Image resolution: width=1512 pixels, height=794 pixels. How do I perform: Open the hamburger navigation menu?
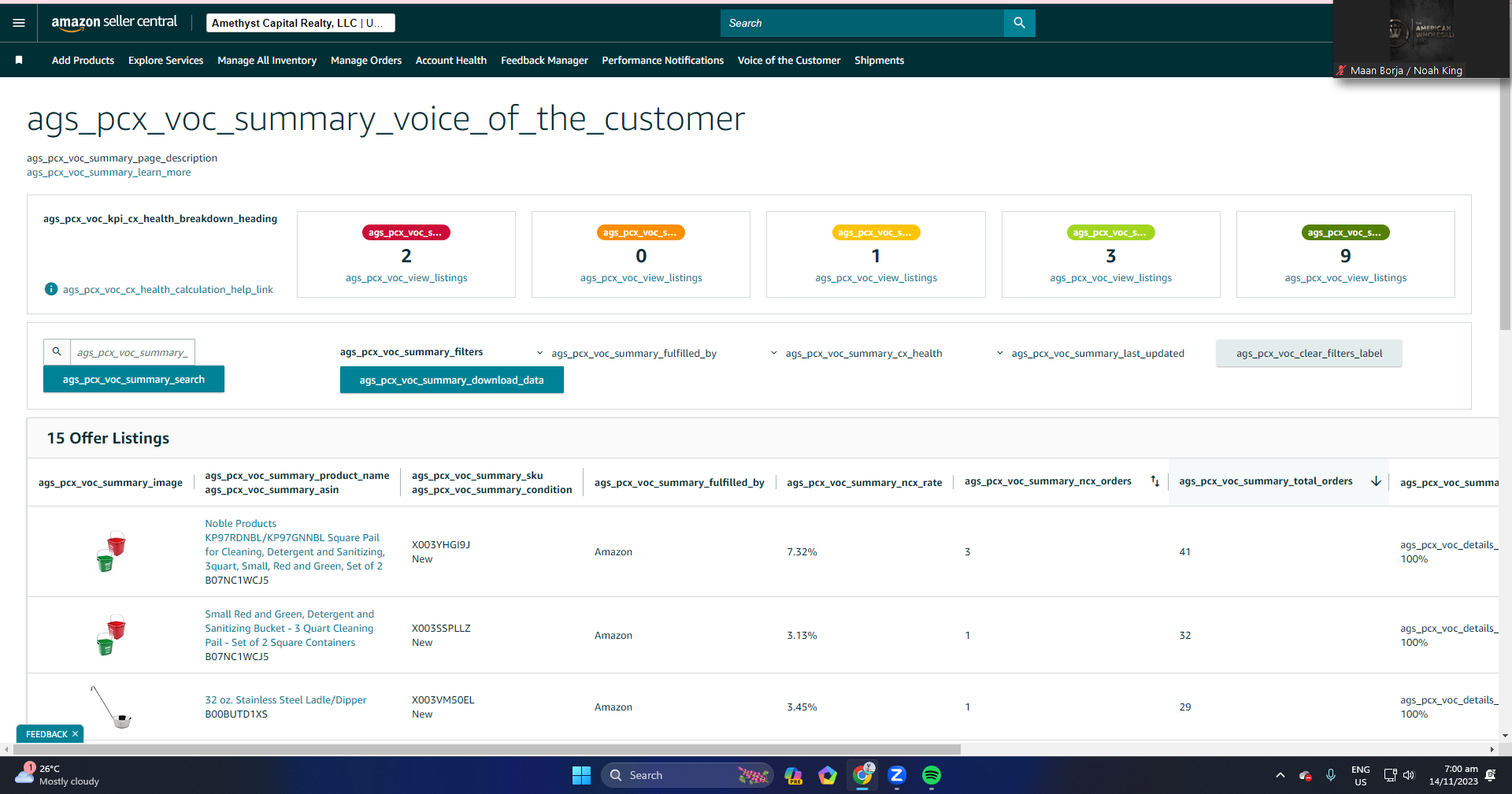19,23
